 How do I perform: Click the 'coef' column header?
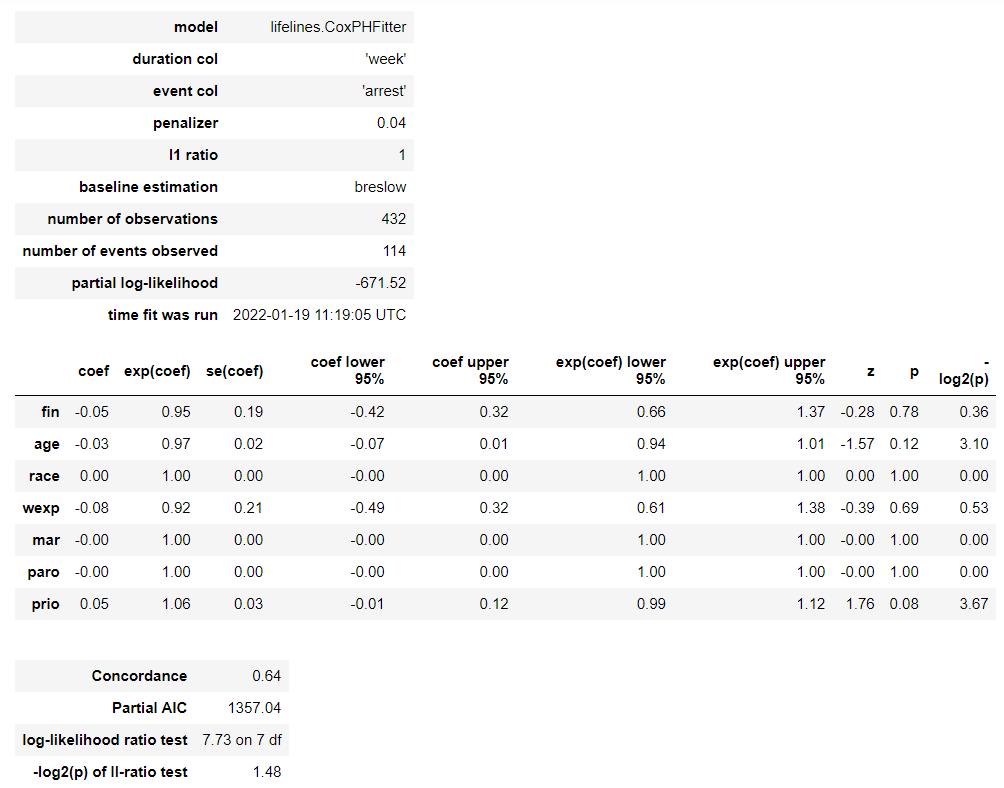(93, 371)
